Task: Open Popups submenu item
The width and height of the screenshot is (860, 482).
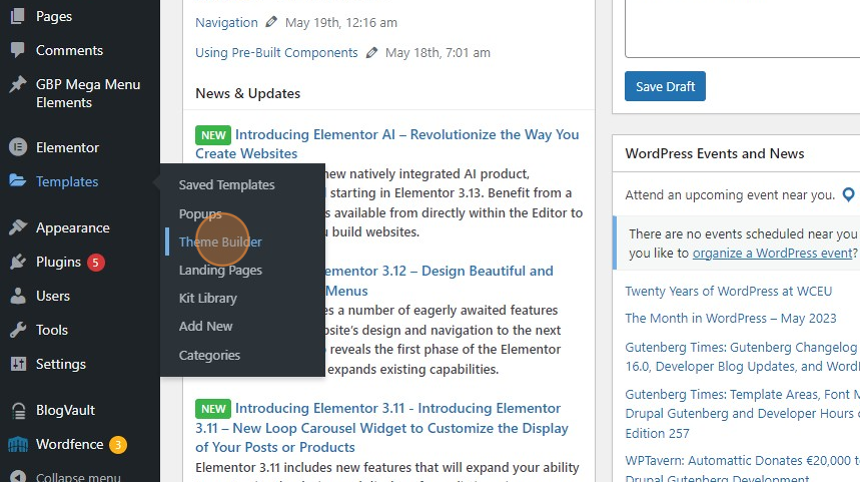Action: [200, 214]
